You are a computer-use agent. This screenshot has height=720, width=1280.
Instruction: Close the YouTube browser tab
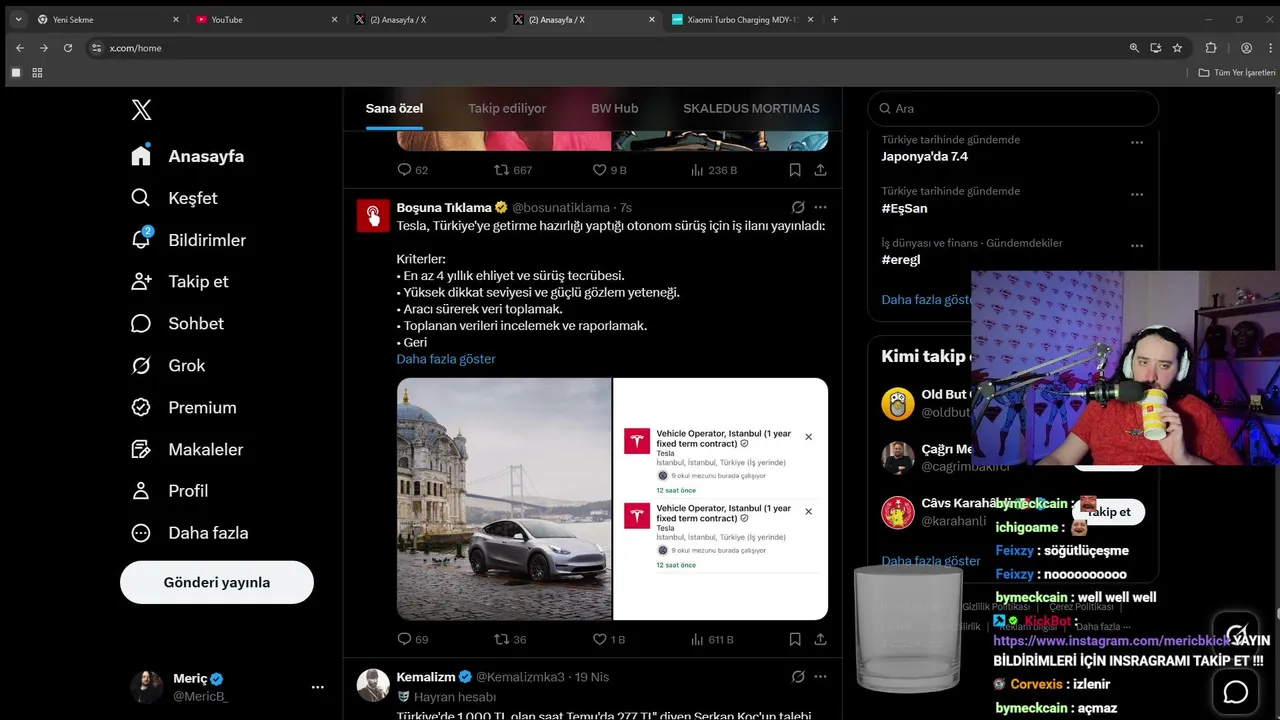point(335,19)
